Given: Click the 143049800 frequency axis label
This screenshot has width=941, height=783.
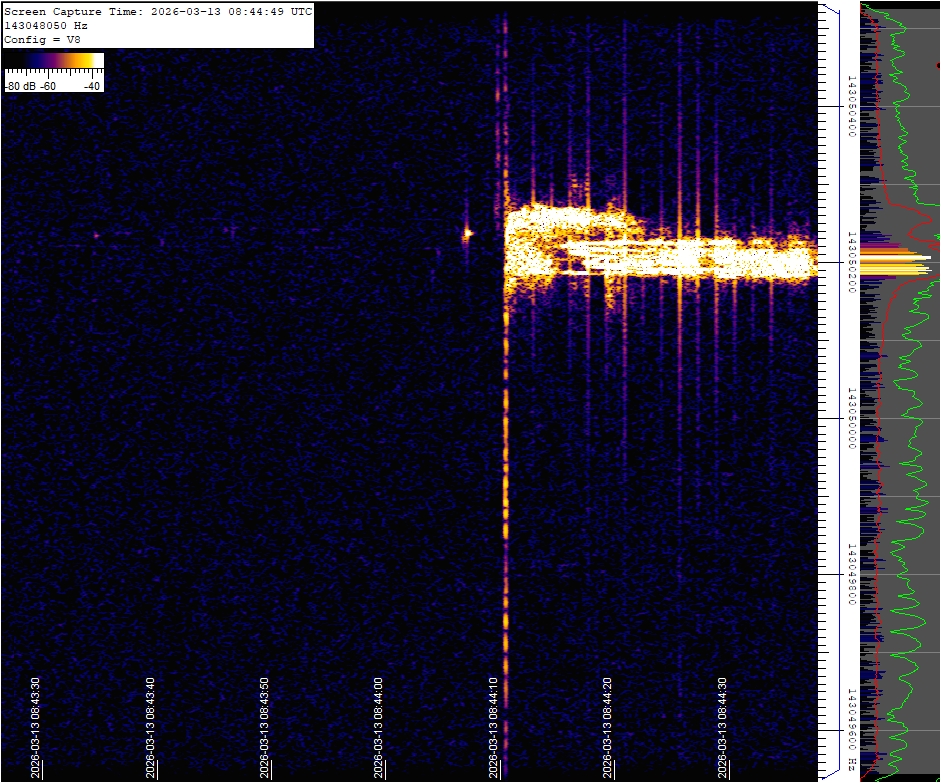Looking at the screenshot, I should [852, 575].
